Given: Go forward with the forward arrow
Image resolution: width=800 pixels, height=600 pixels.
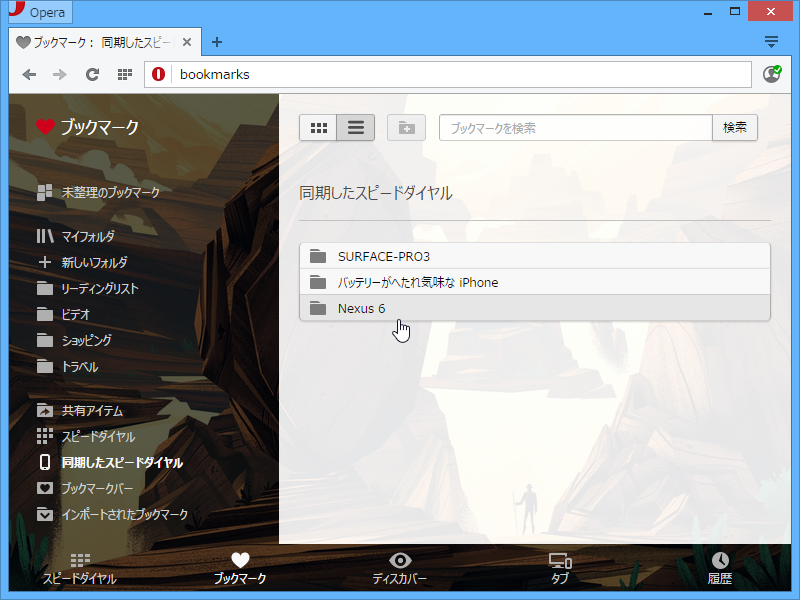Looking at the screenshot, I should pyautogui.click(x=60, y=74).
